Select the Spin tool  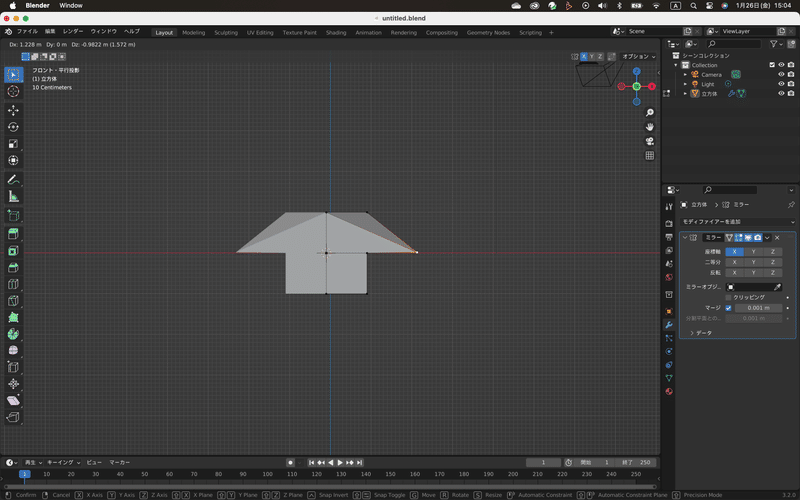[13, 334]
